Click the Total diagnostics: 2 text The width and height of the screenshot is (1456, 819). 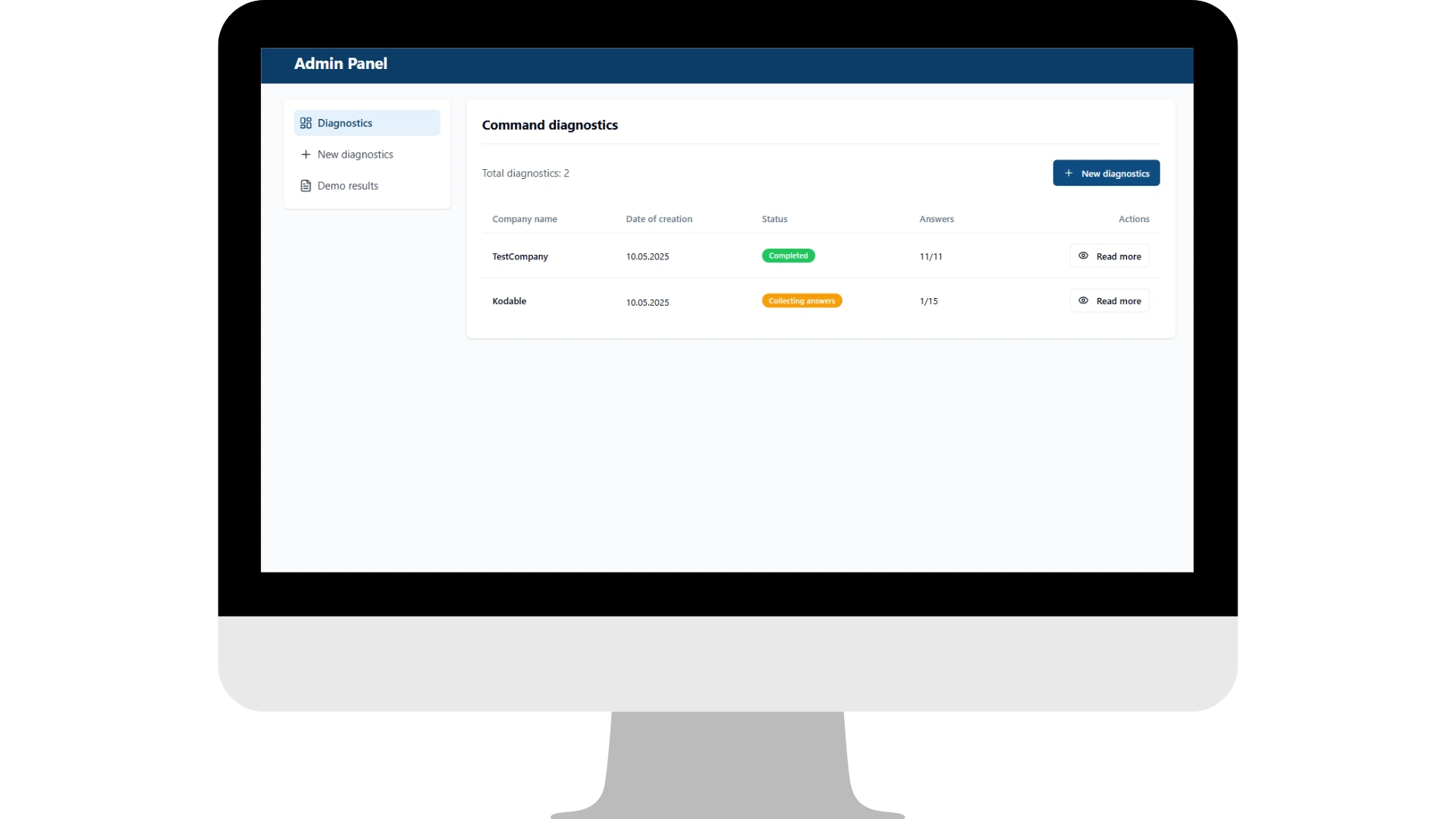click(526, 173)
